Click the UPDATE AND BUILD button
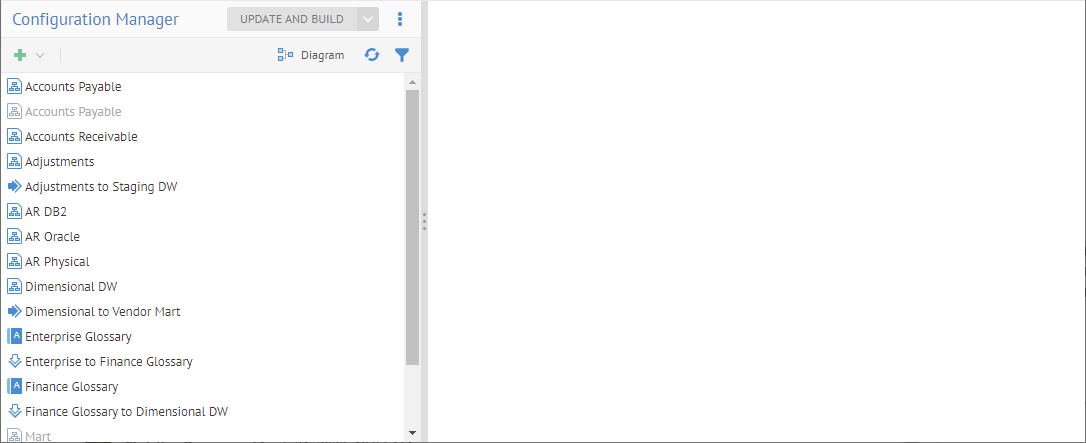This screenshot has height=443, width=1086. coord(291,19)
